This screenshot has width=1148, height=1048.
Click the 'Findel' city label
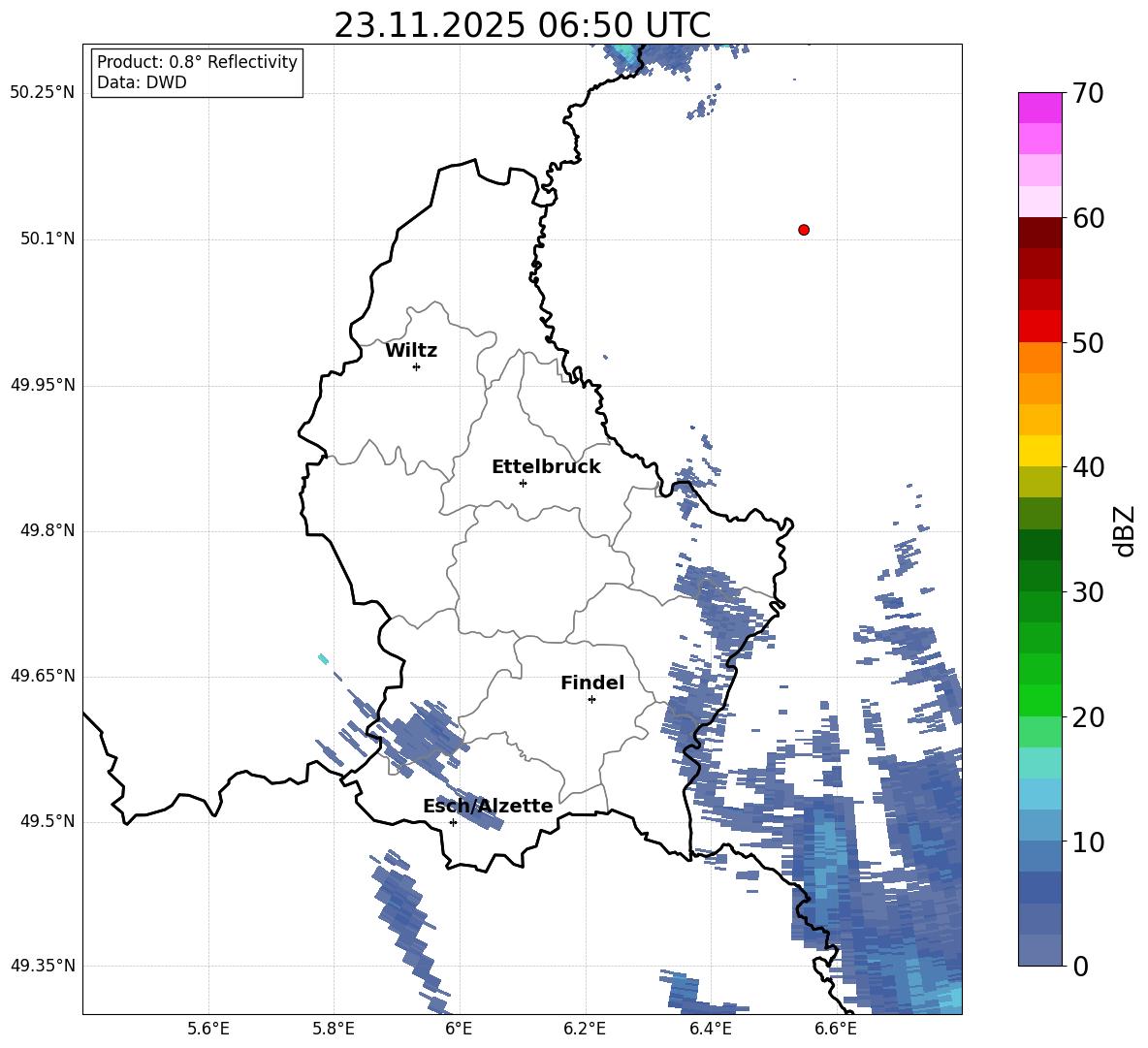[592, 683]
